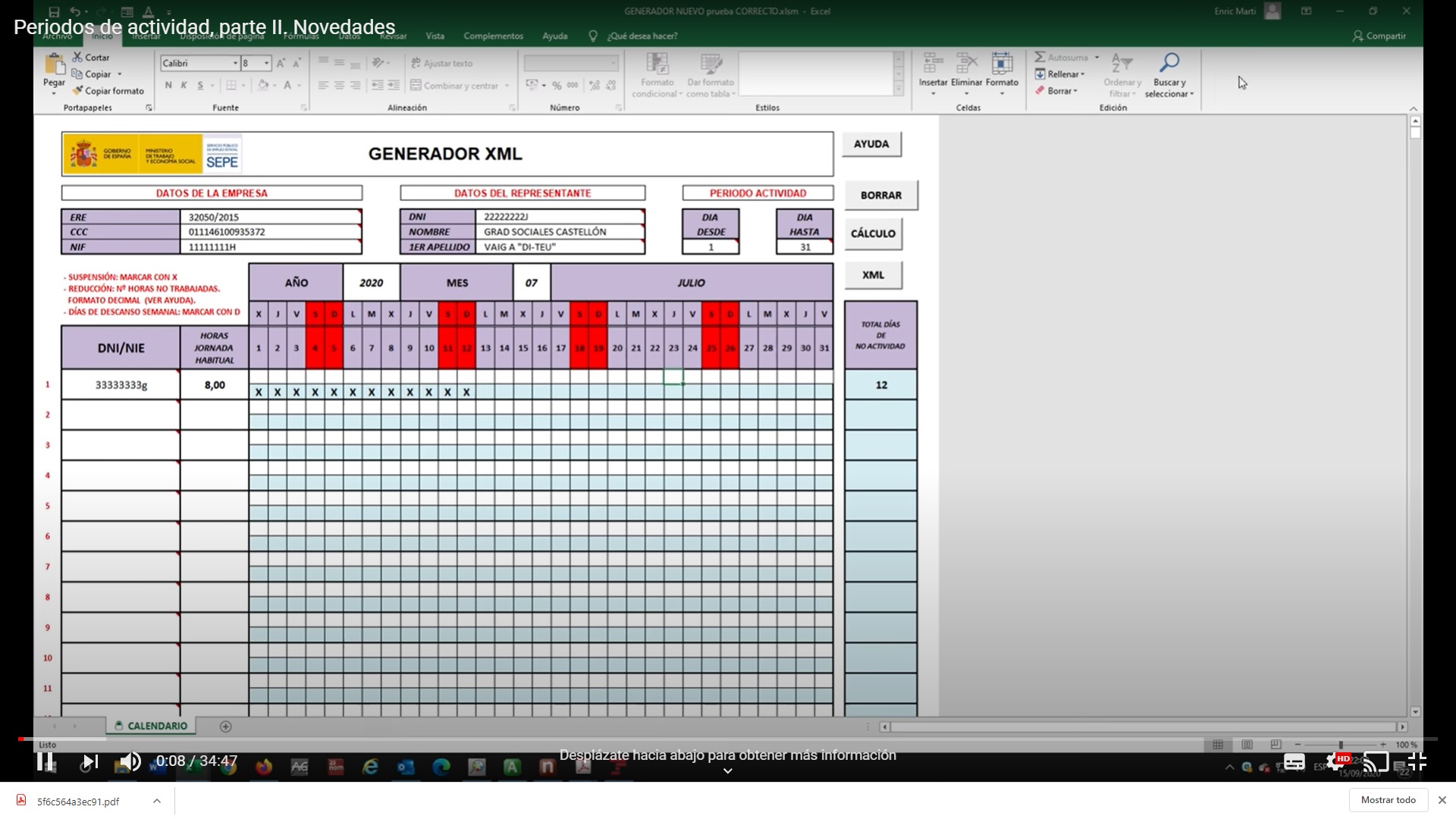Image resolution: width=1456 pixels, height=819 pixels.
Task: Click the CÁLCULO button
Action: click(x=873, y=234)
